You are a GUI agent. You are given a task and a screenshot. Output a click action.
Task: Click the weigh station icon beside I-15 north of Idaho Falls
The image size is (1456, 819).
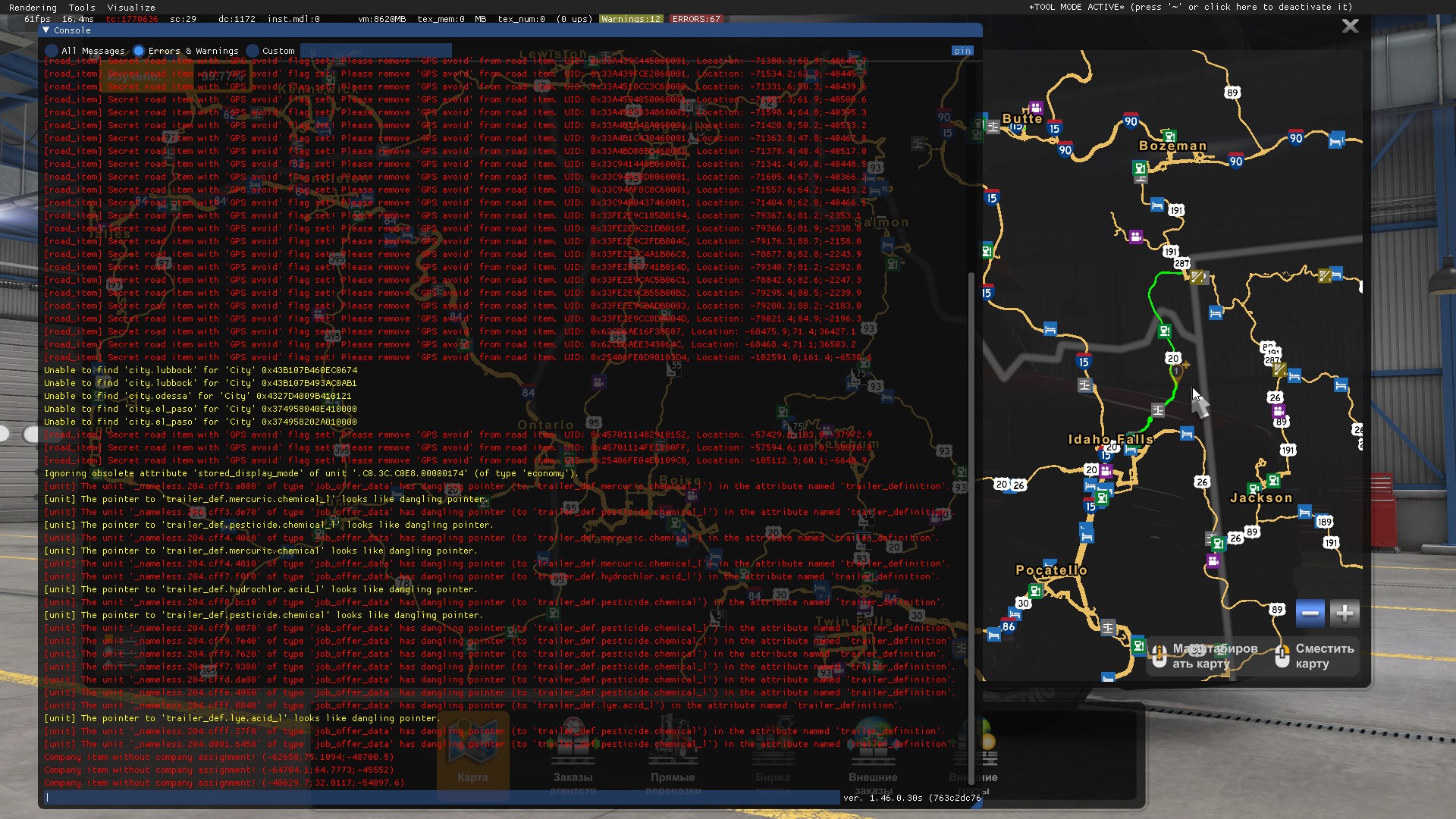pos(1084,385)
